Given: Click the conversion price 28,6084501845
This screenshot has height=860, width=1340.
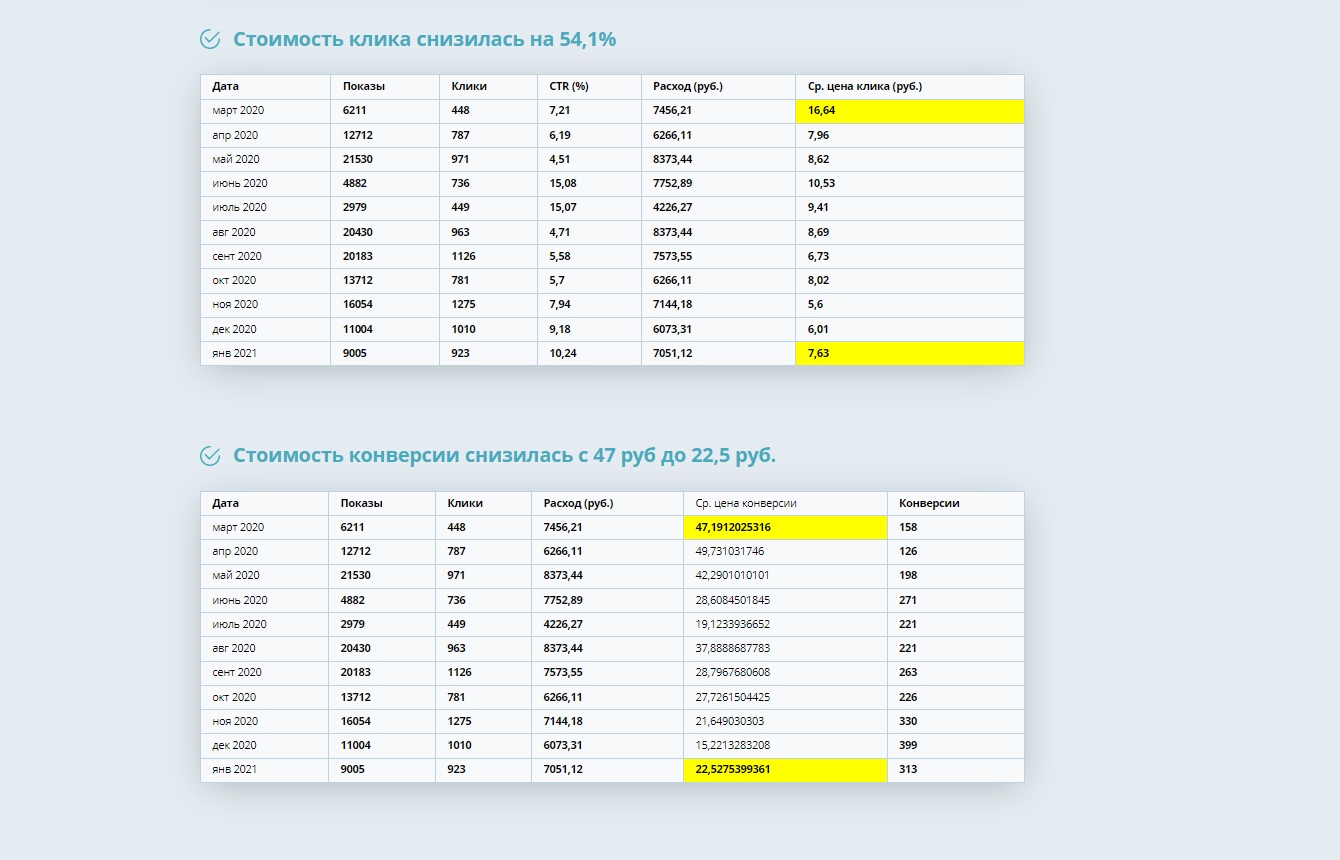Looking at the screenshot, I should [x=733, y=600].
